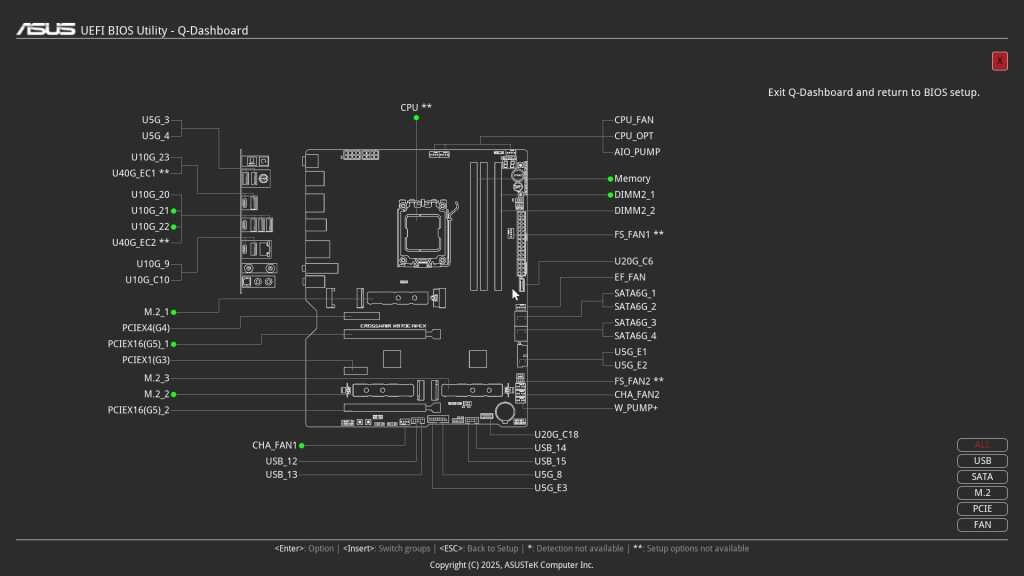Click the AIO_PUMP header label
Screen dimensions: 1024x576
click(x=637, y=152)
